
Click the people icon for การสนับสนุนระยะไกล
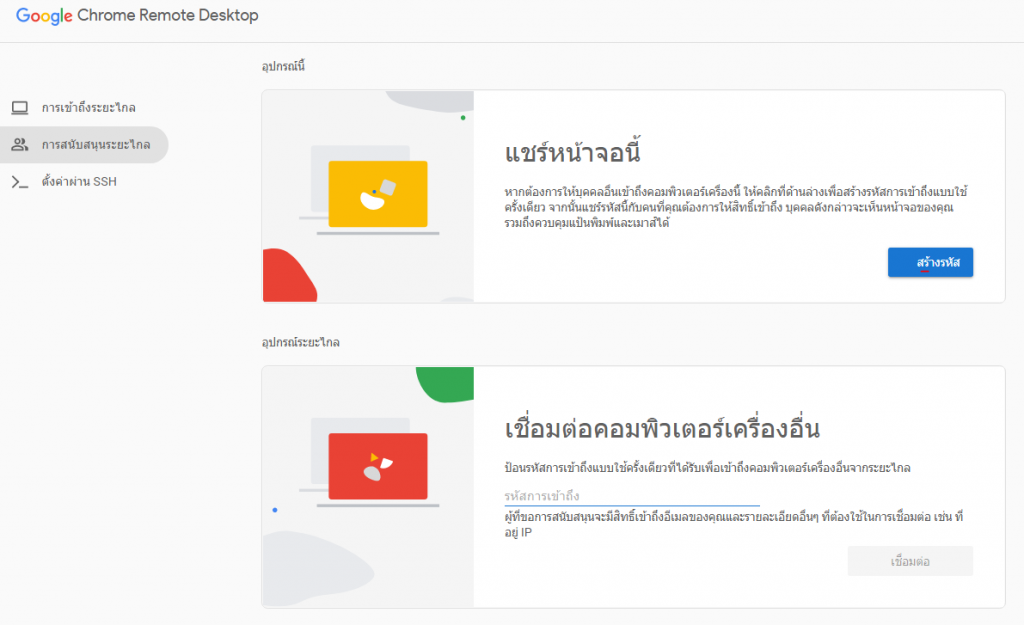click(20, 144)
